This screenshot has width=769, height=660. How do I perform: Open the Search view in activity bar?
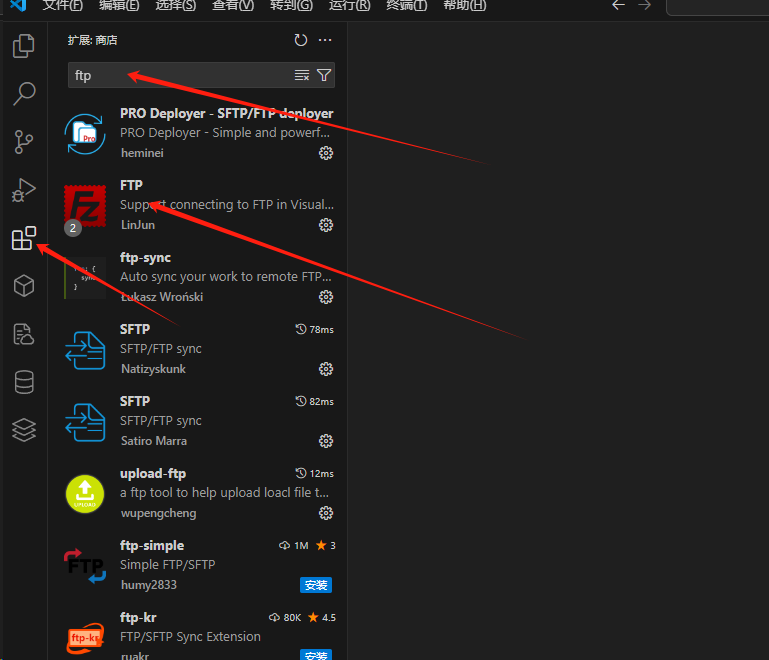click(x=24, y=93)
